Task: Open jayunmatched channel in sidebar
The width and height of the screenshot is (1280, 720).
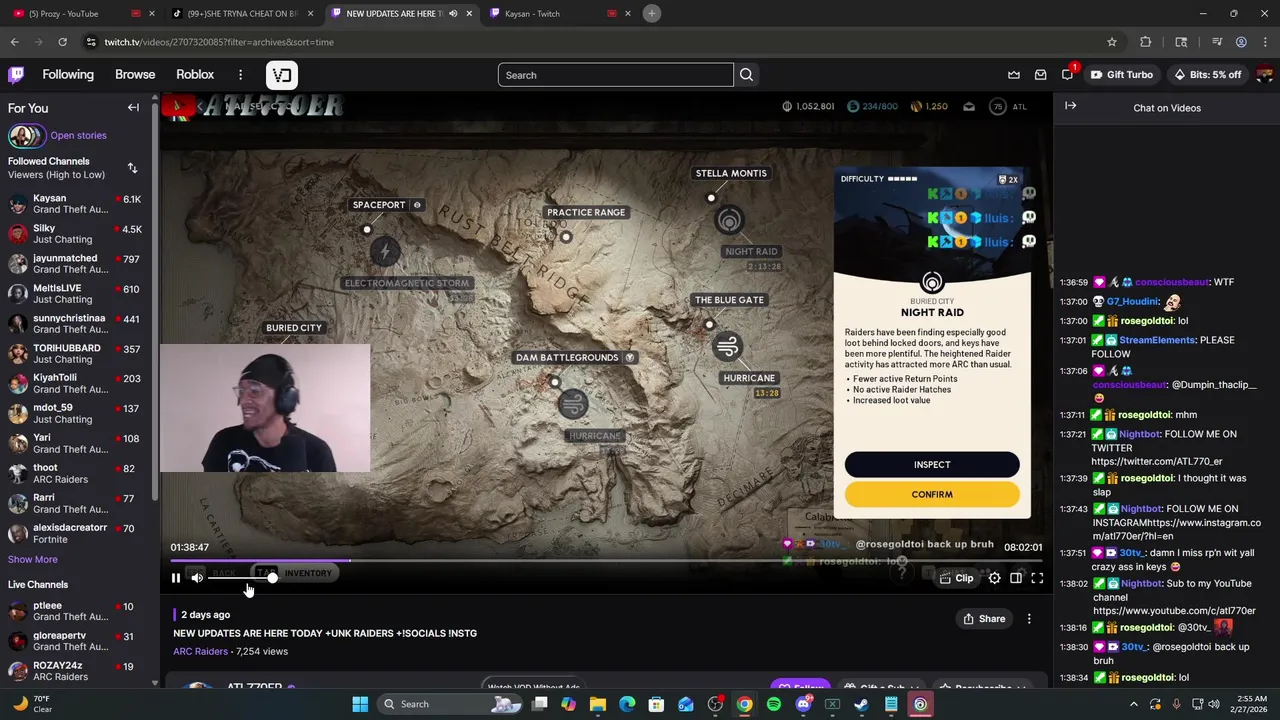Action: 76,264
